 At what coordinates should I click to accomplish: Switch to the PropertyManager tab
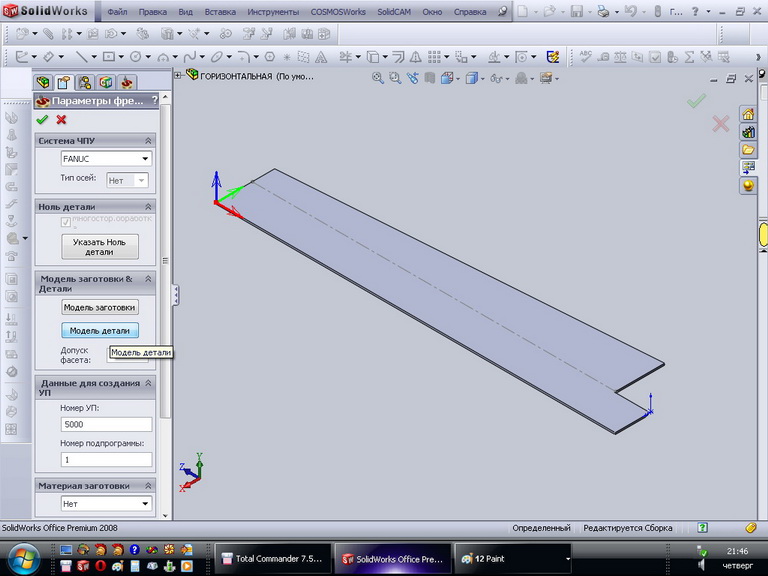click(64, 82)
